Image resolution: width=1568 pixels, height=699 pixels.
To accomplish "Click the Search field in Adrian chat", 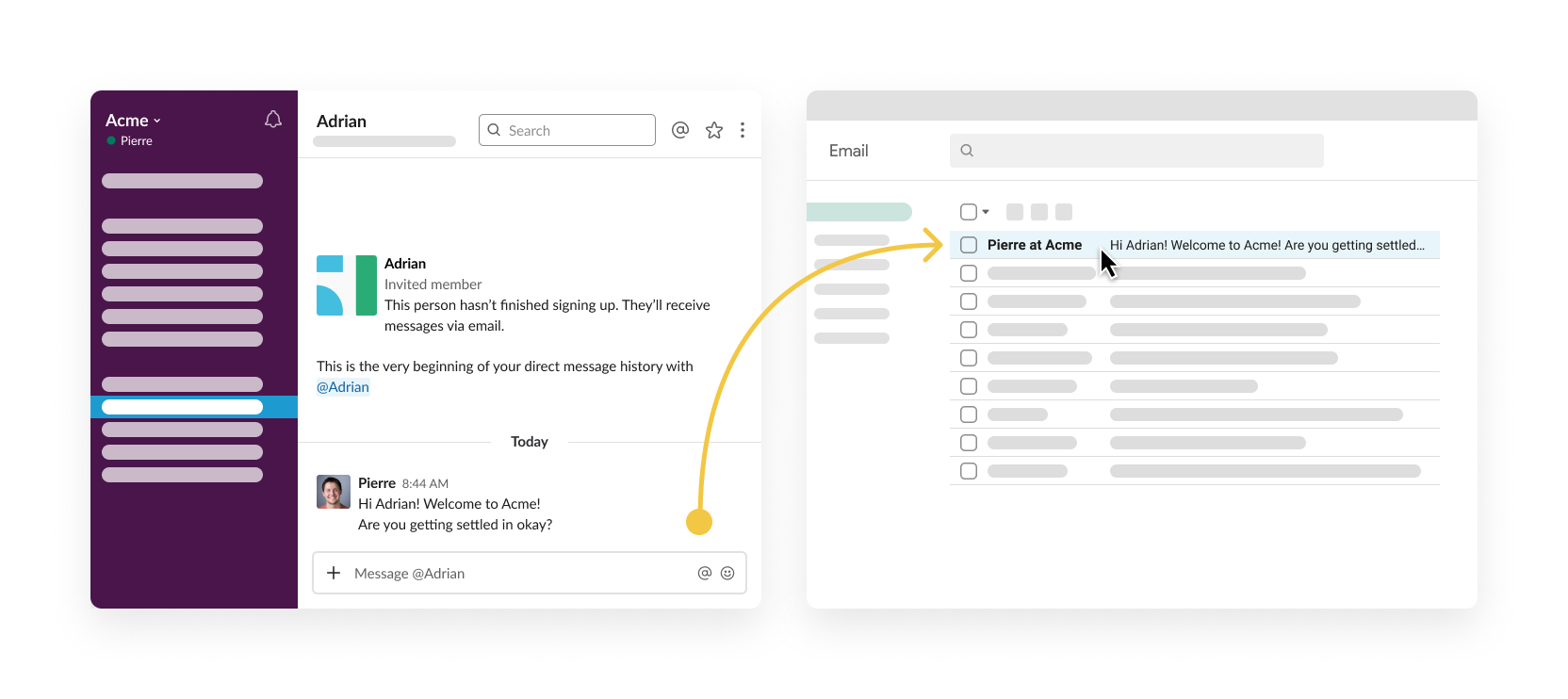I will coord(567,130).
